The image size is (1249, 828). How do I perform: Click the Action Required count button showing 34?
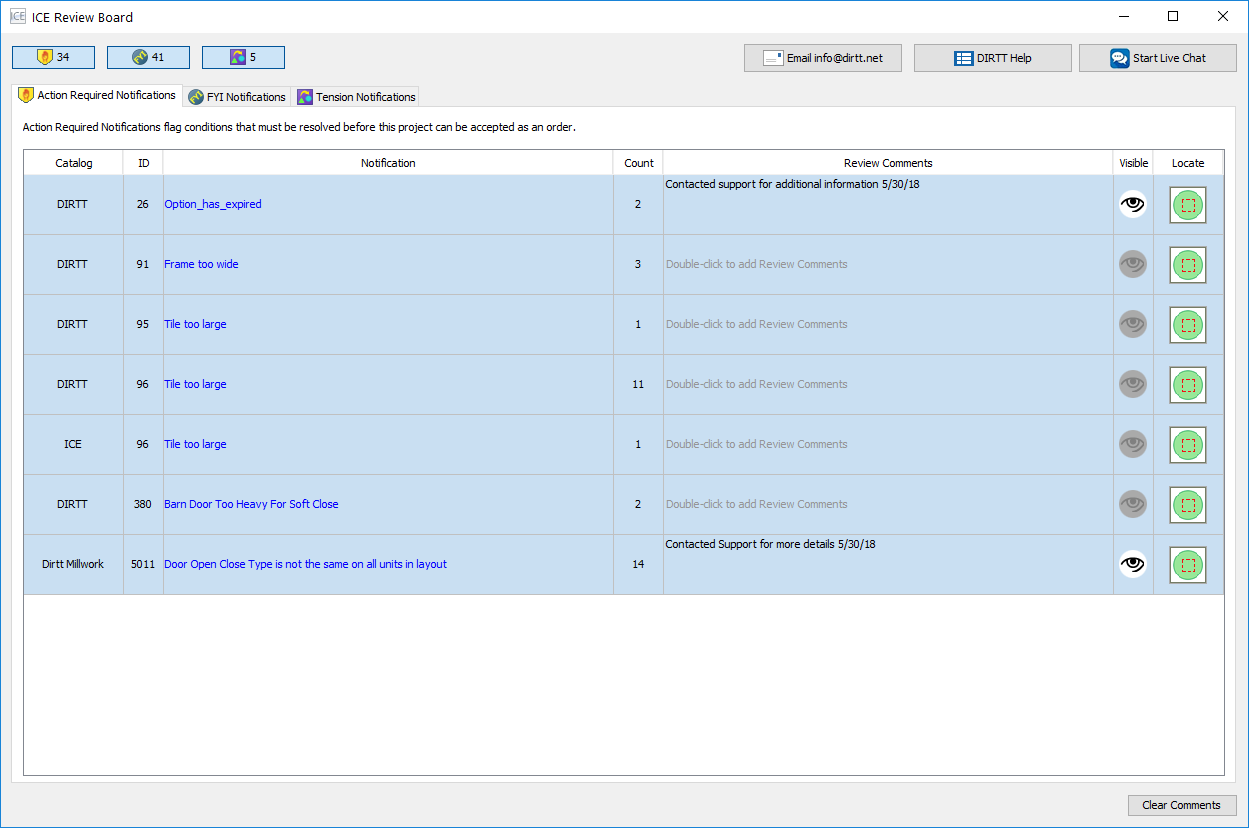(53, 58)
